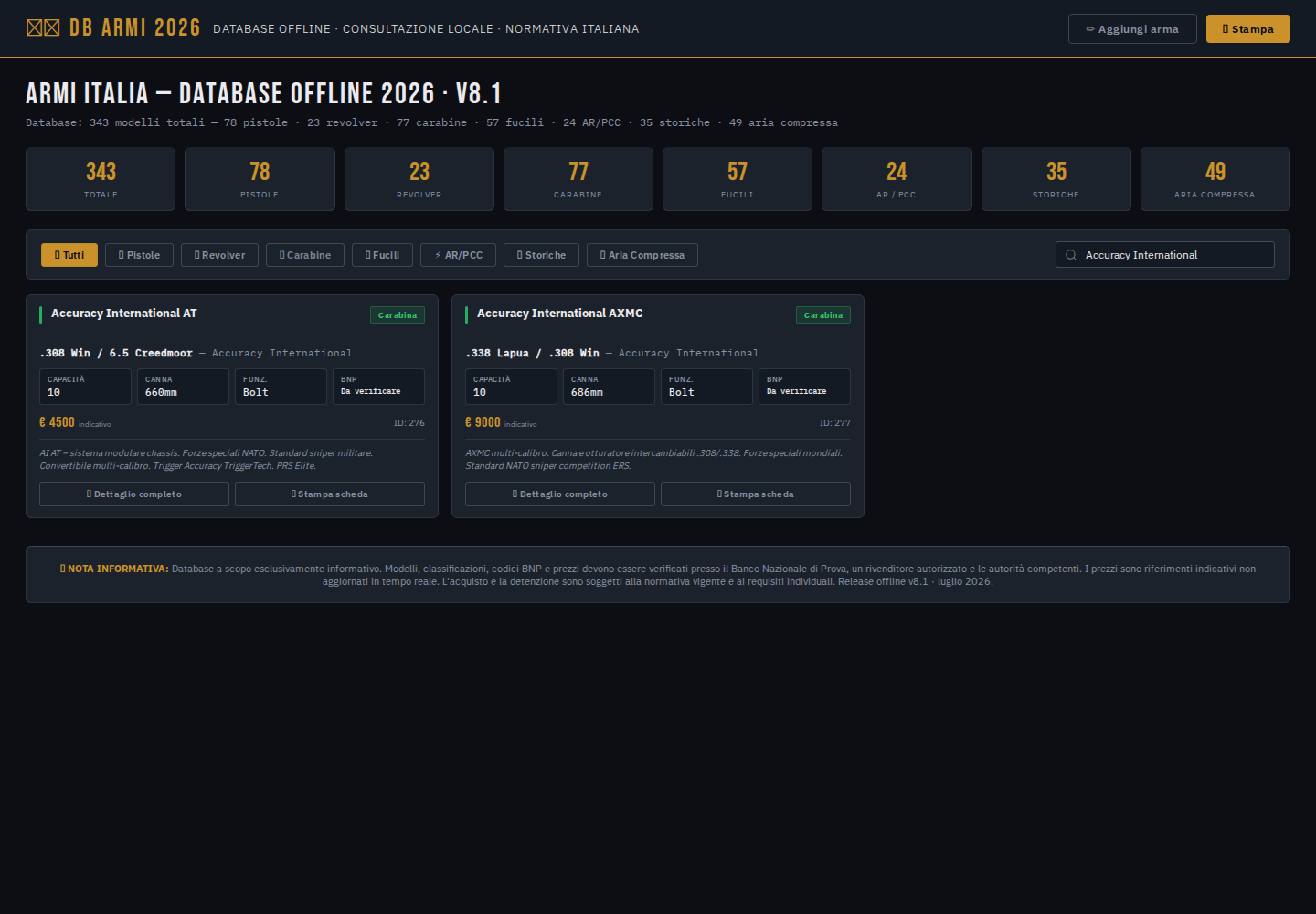Click the ID: 276 label
The image size is (1316, 914).
tap(409, 423)
